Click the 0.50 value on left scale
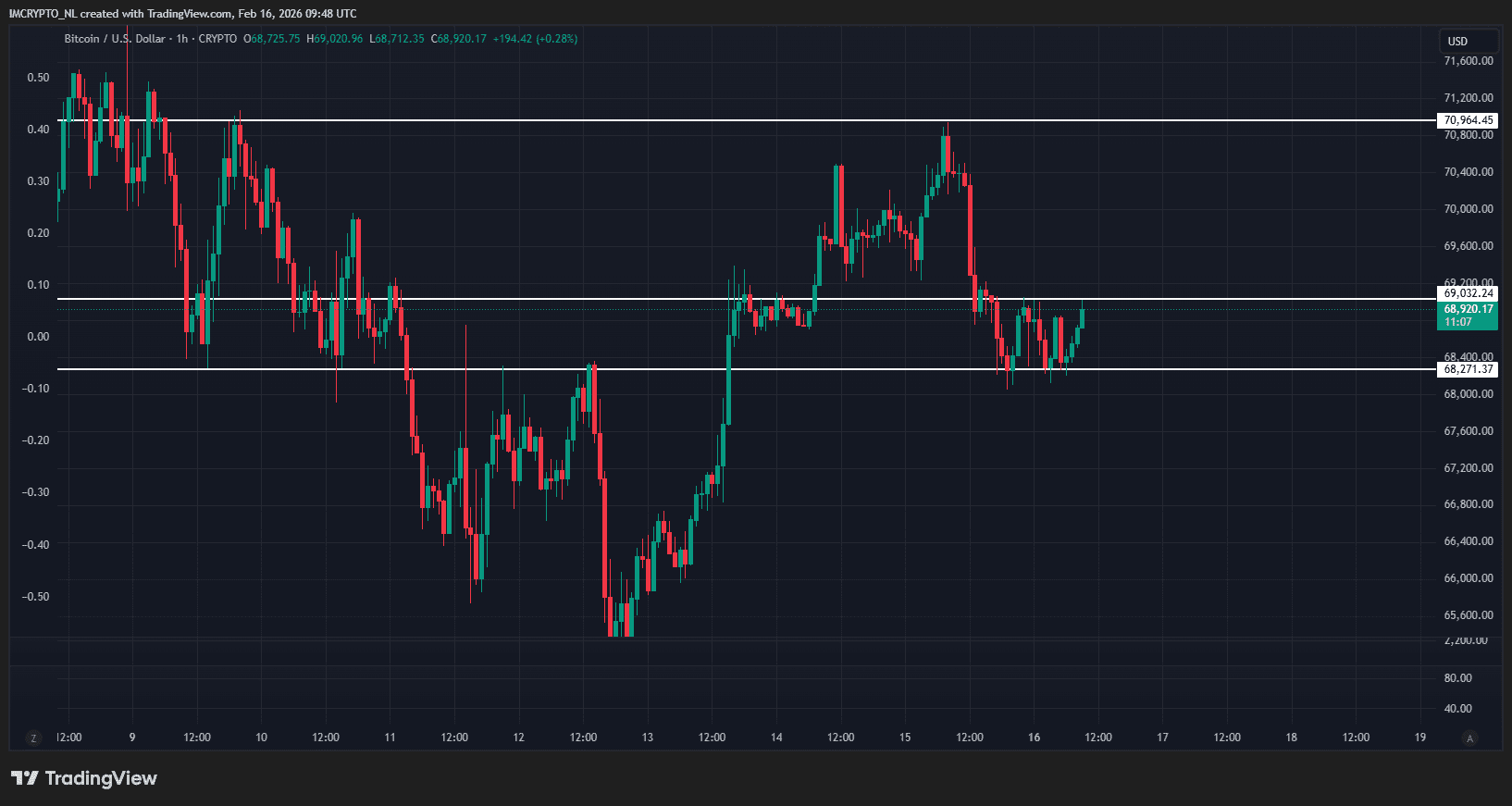 click(x=38, y=78)
